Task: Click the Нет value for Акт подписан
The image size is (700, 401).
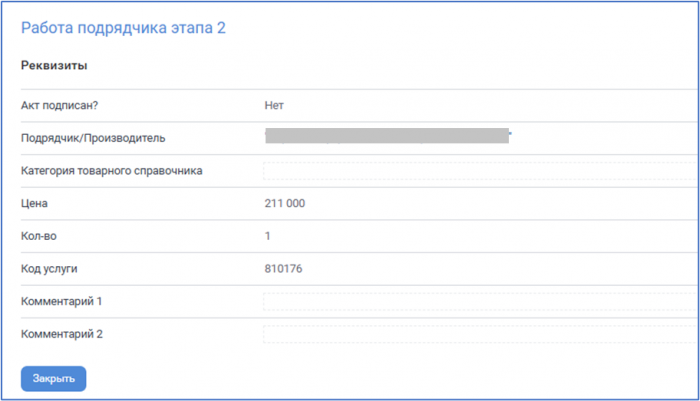Action: [x=275, y=105]
